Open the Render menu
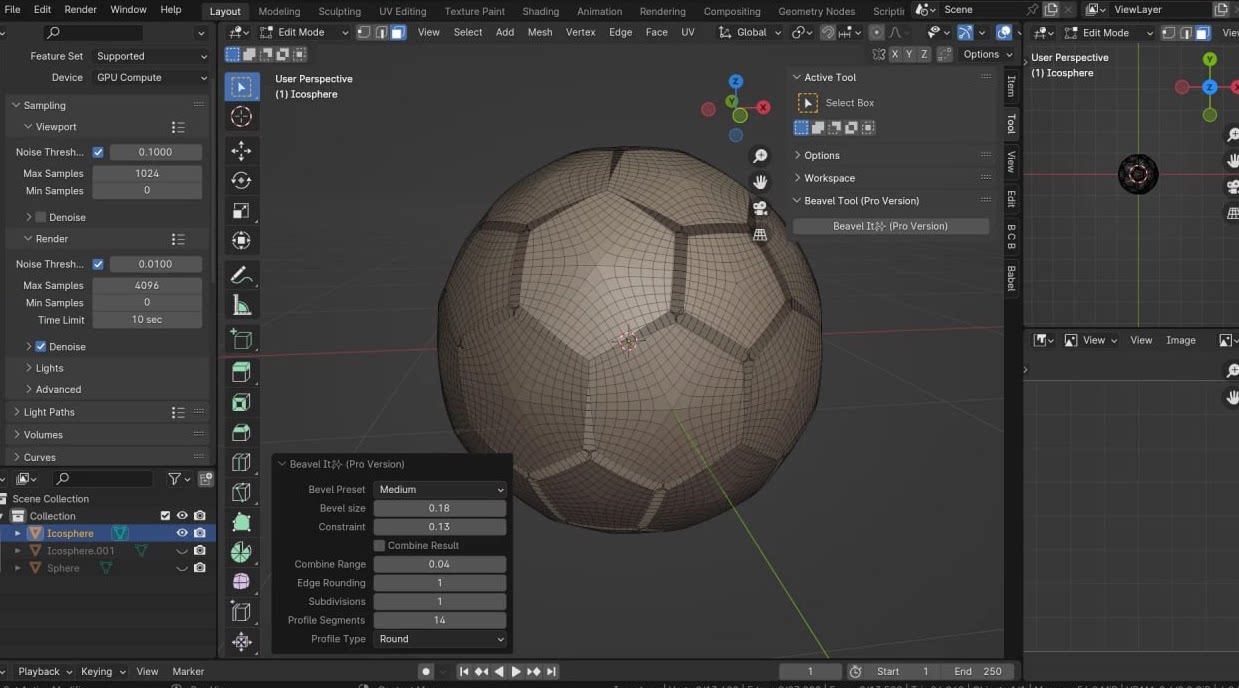Viewport: 1239px width, 688px height. click(x=81, y=10)
